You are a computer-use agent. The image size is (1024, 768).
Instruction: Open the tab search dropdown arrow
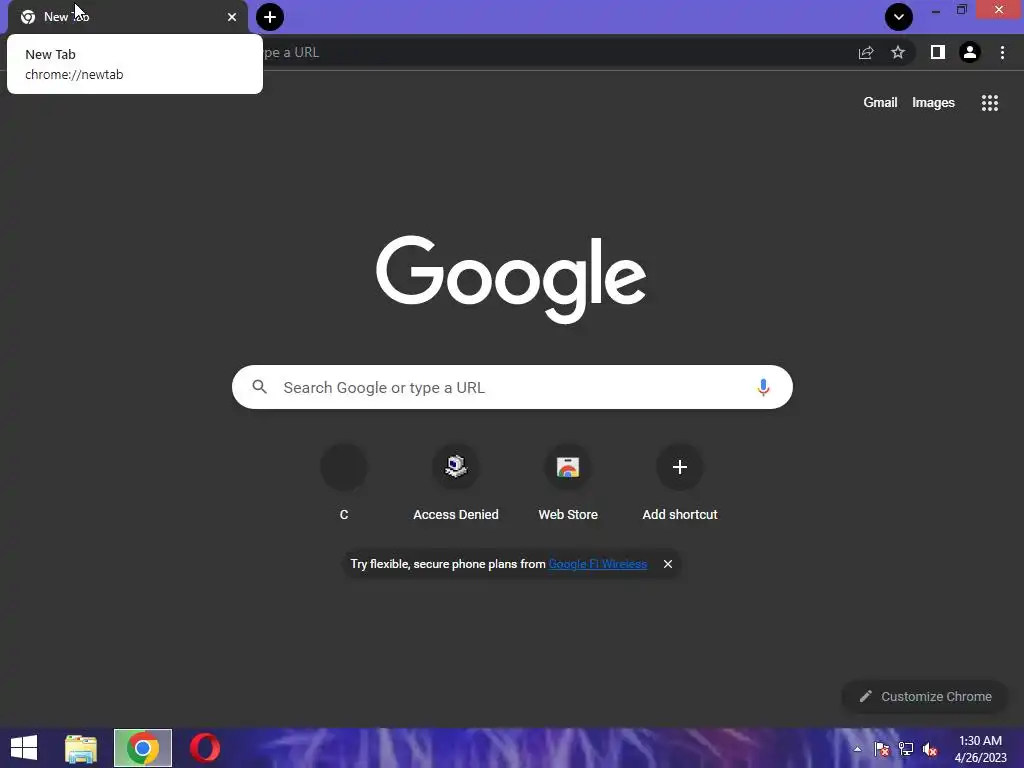click(x=899, y=17)
